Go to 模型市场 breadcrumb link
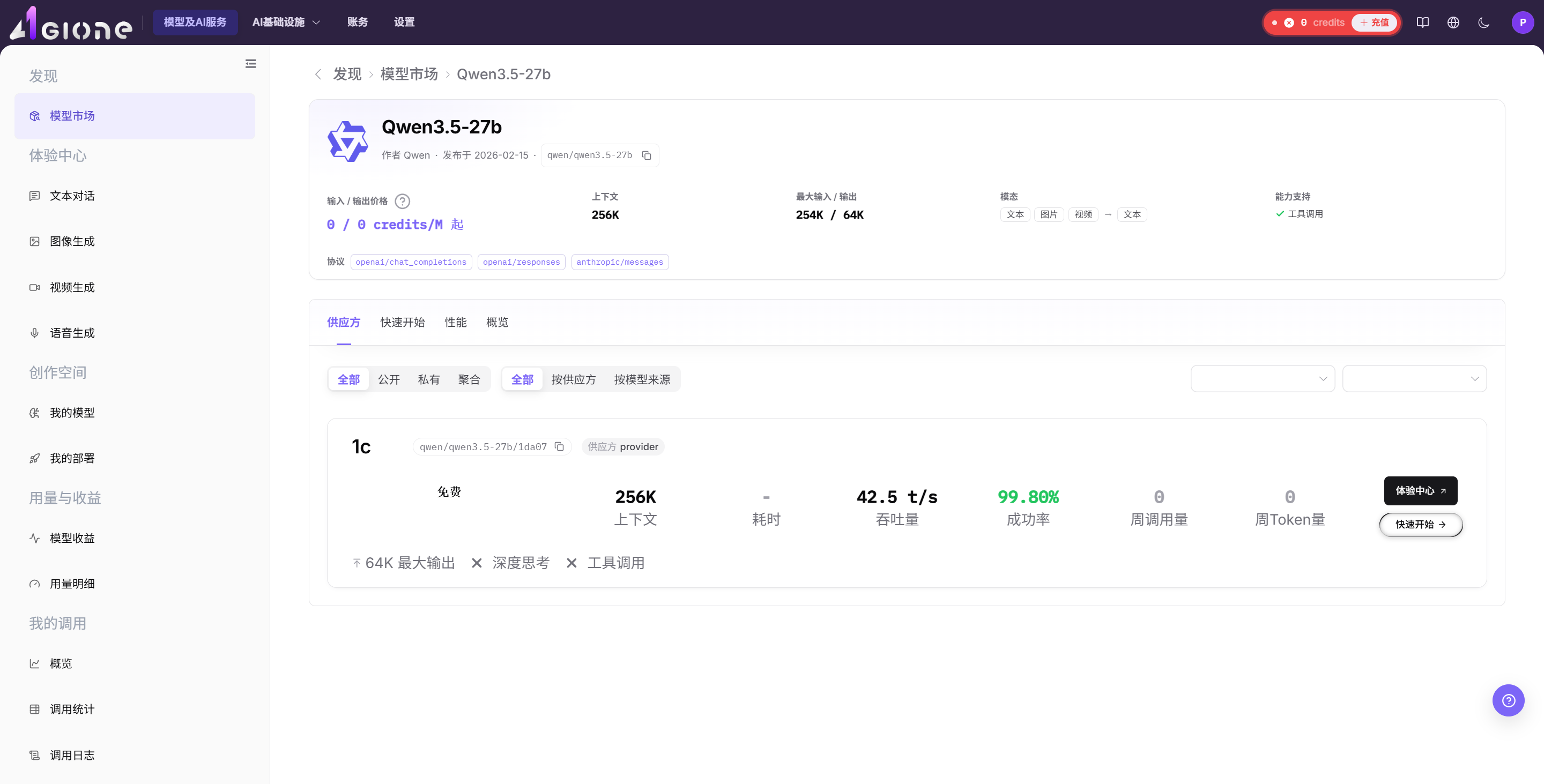Image resolution: width=1544 pixels, height=784 pixels. click(x=409, y=74)
